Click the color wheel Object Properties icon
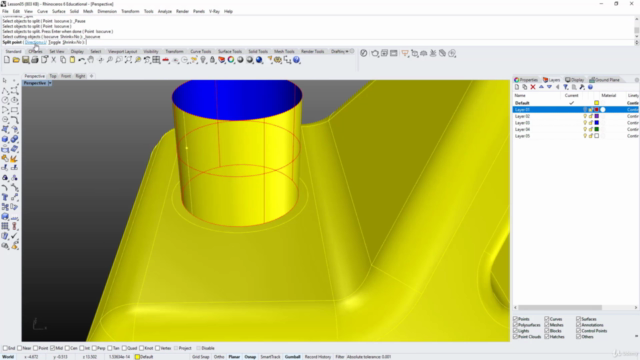 231,60
